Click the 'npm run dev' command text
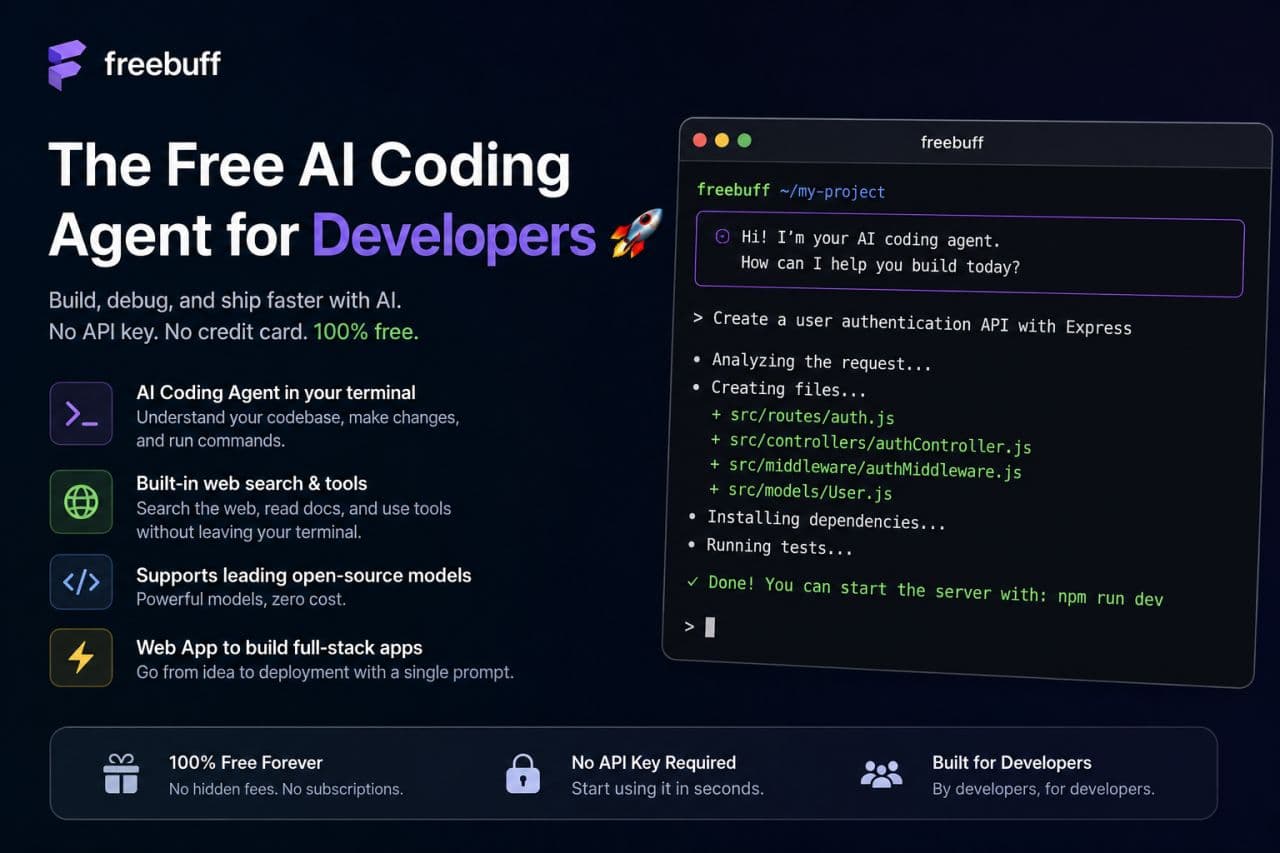Viewport: 1280px width, 853px height. click(1110, 597)
